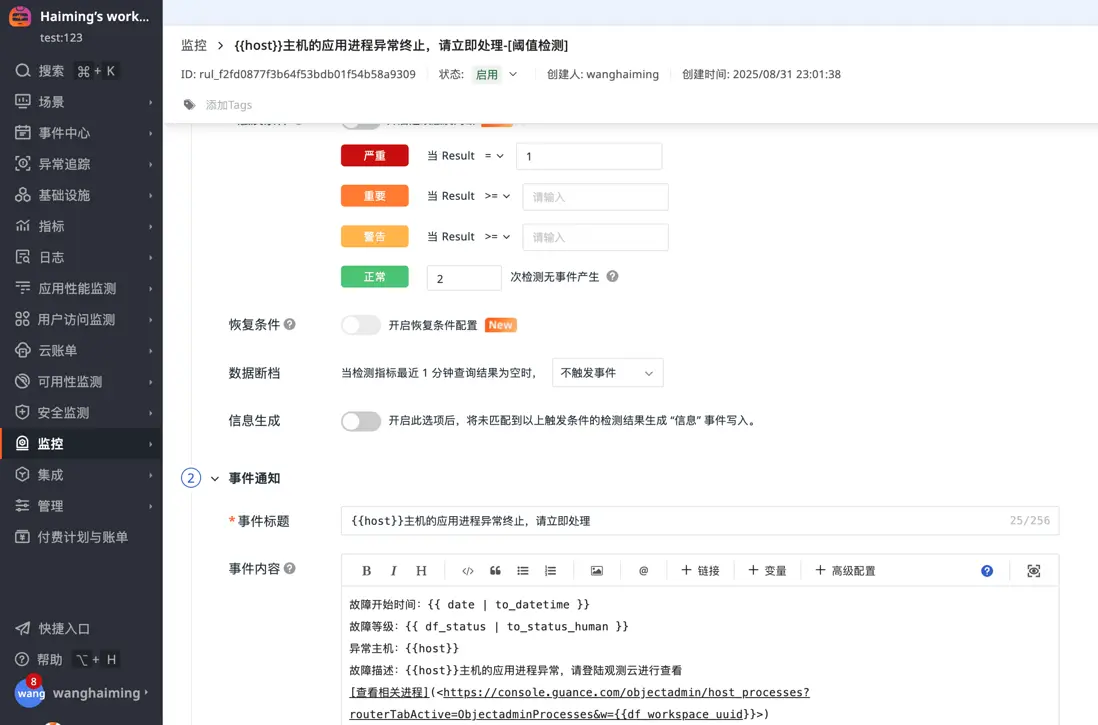Screen dimensions: 1098x725
Task: Enable the 信息生成 toggle
Action: [x=359, y=421]
